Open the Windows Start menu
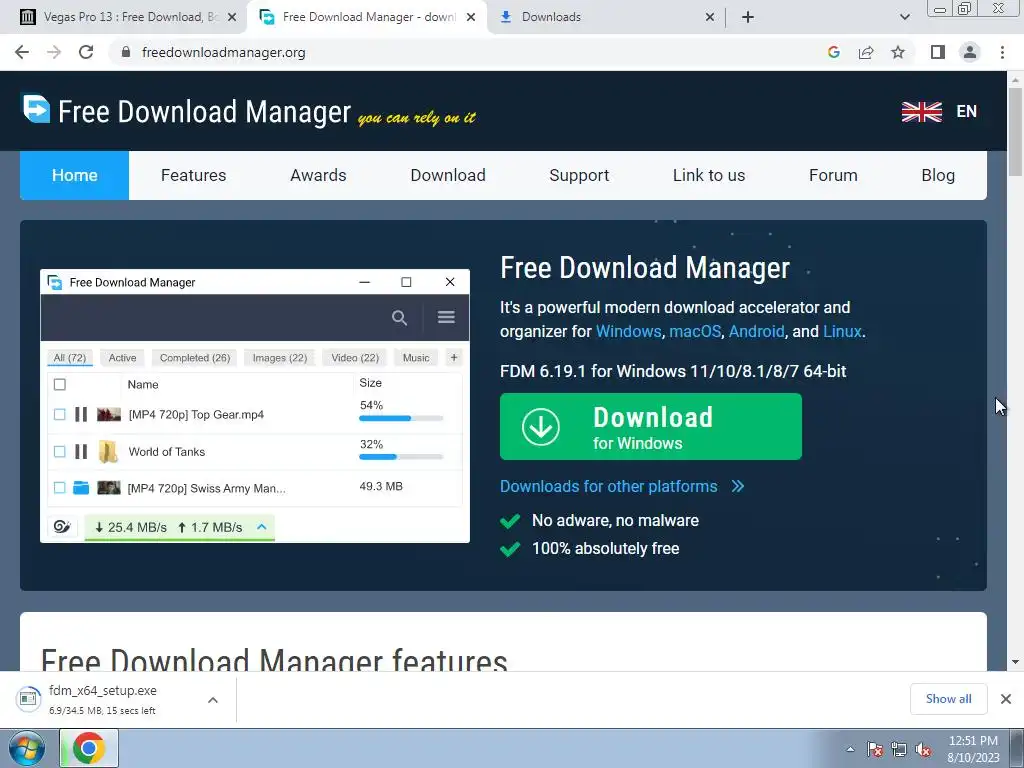 pyautogui.click(x=26, y=748)
